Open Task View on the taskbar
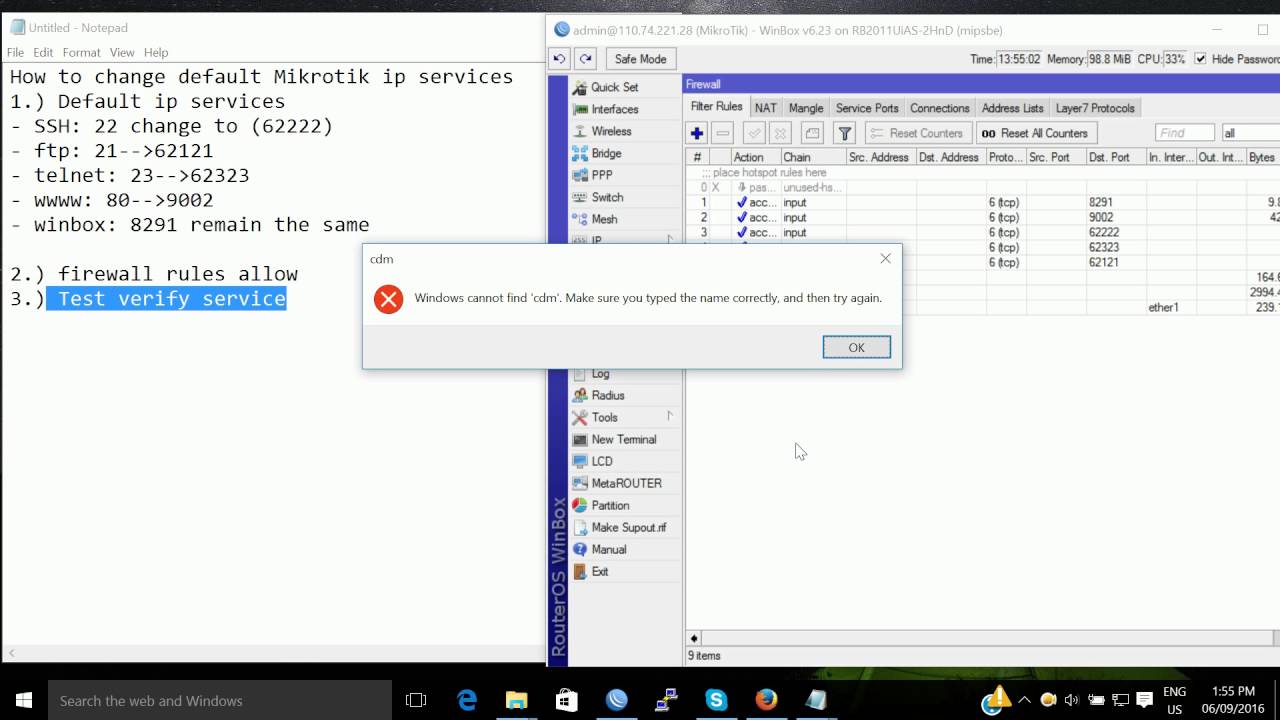 [416, 700]
